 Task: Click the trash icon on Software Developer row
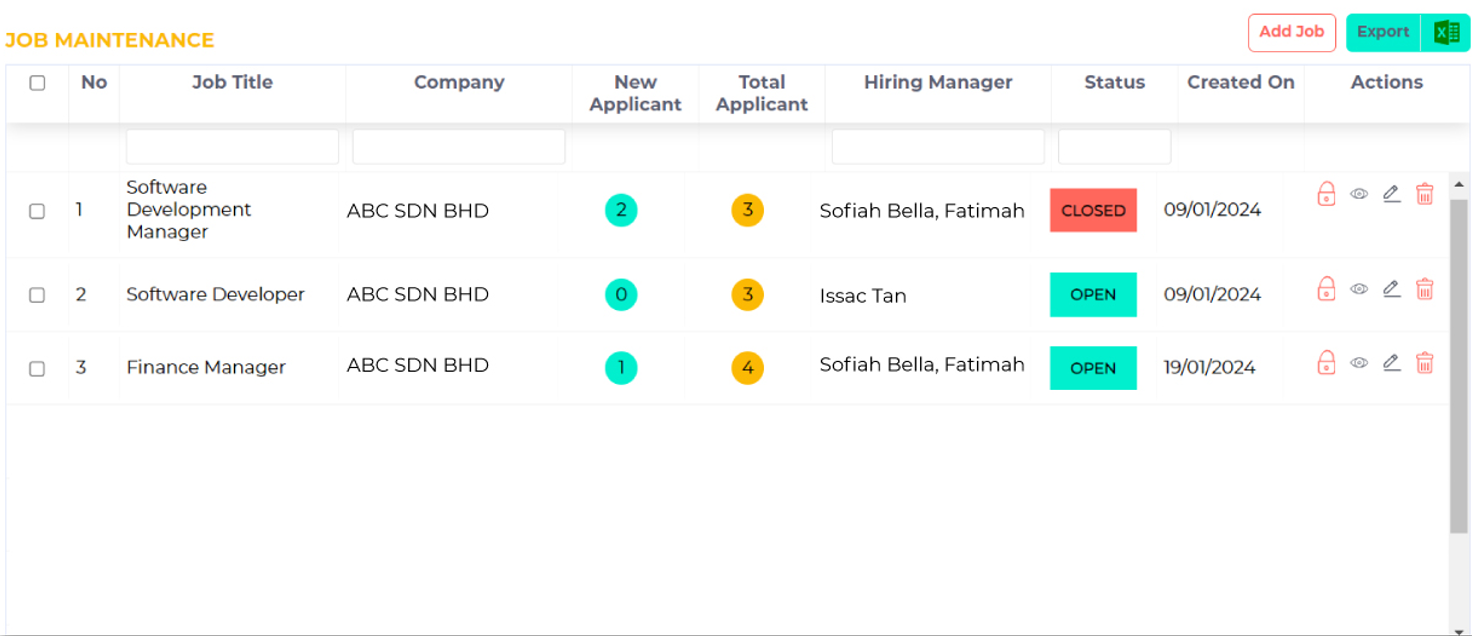coord(1425,290)
